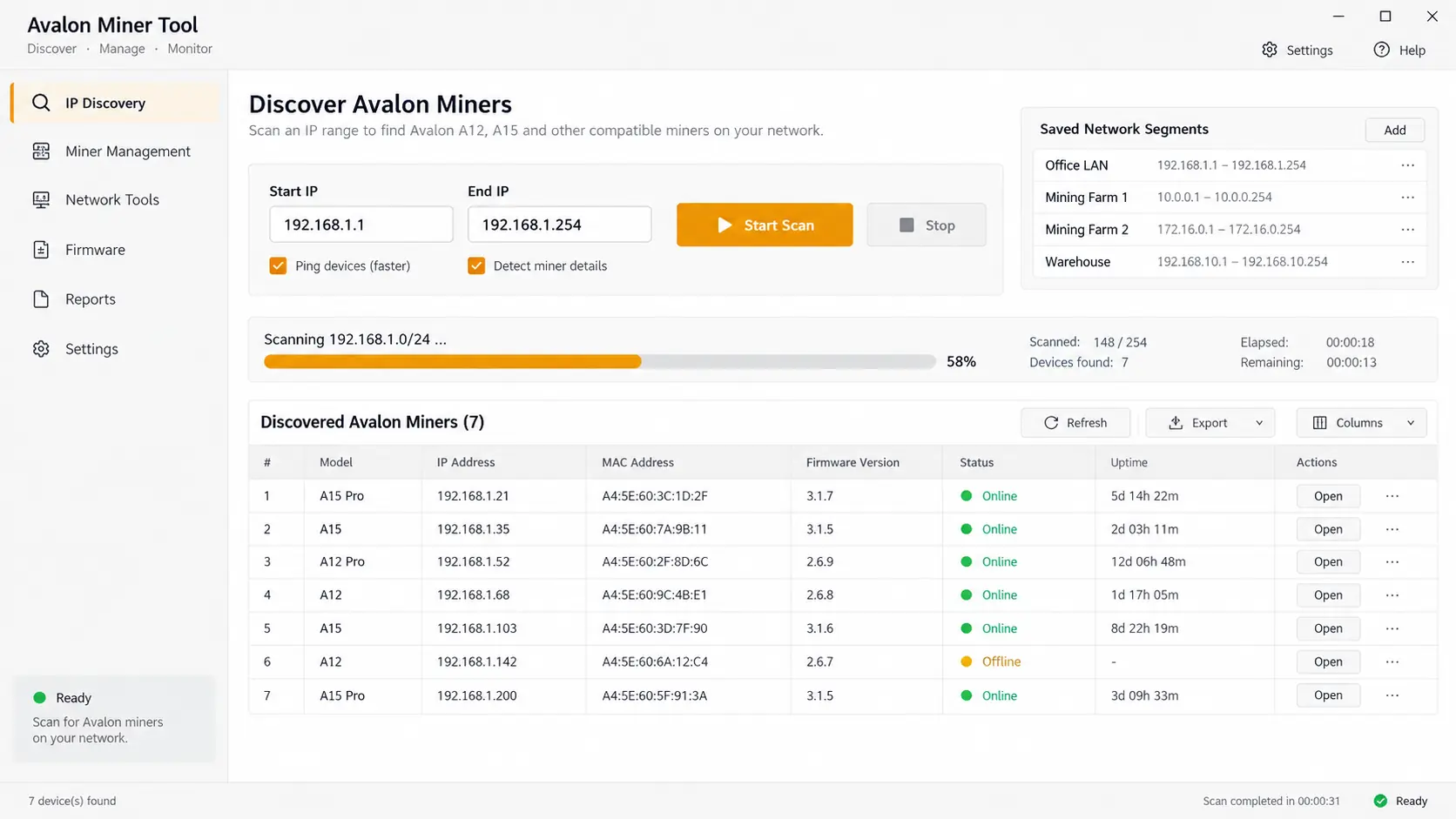Screen dimensions: 1456x819
Task: Switch to Network Tools page
Action: coord(115,200)
